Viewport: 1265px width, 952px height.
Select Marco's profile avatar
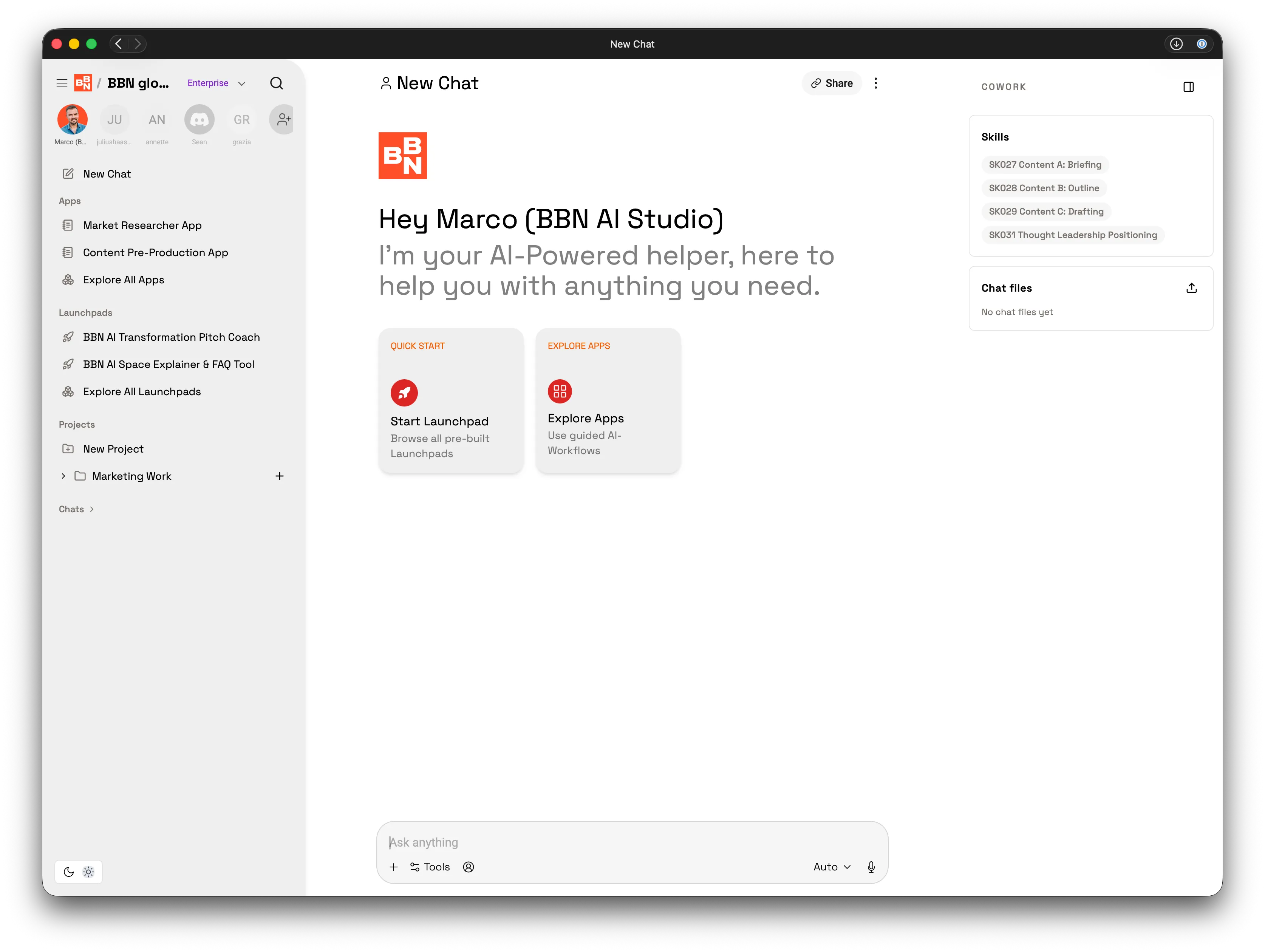72,119
